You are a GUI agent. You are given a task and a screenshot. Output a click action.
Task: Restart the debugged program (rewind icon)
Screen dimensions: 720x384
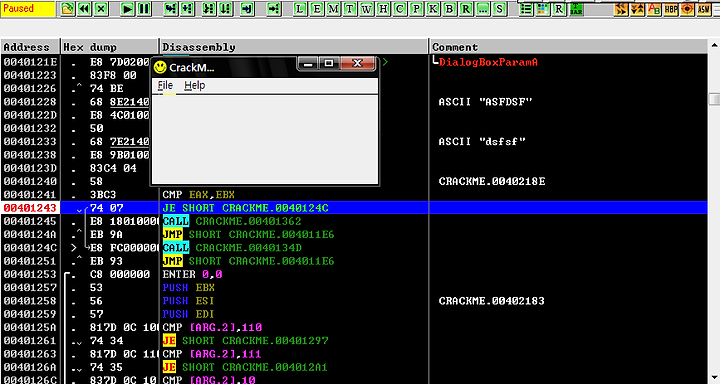84,9
